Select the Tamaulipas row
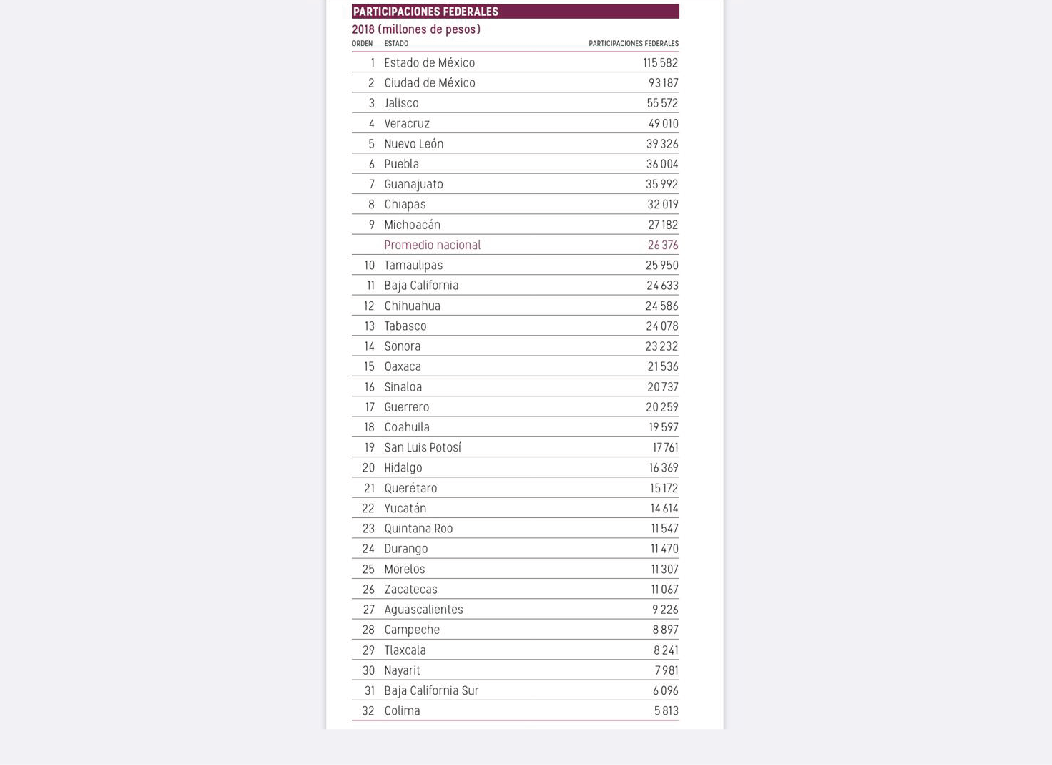The width and height of the screenshot is (1052, 765). 515,265
